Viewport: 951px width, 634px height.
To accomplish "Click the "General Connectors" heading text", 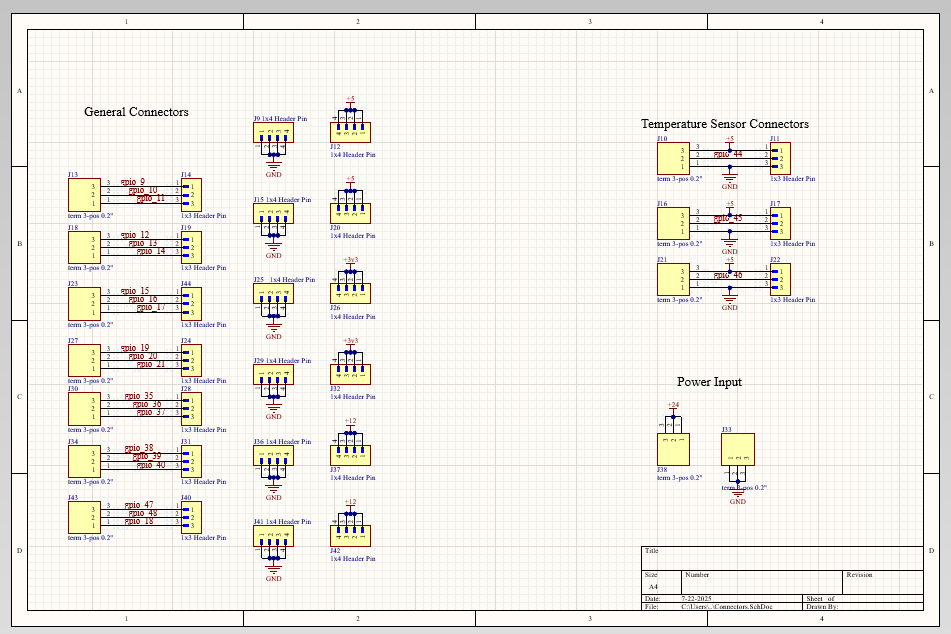I will tap(136, 112).
